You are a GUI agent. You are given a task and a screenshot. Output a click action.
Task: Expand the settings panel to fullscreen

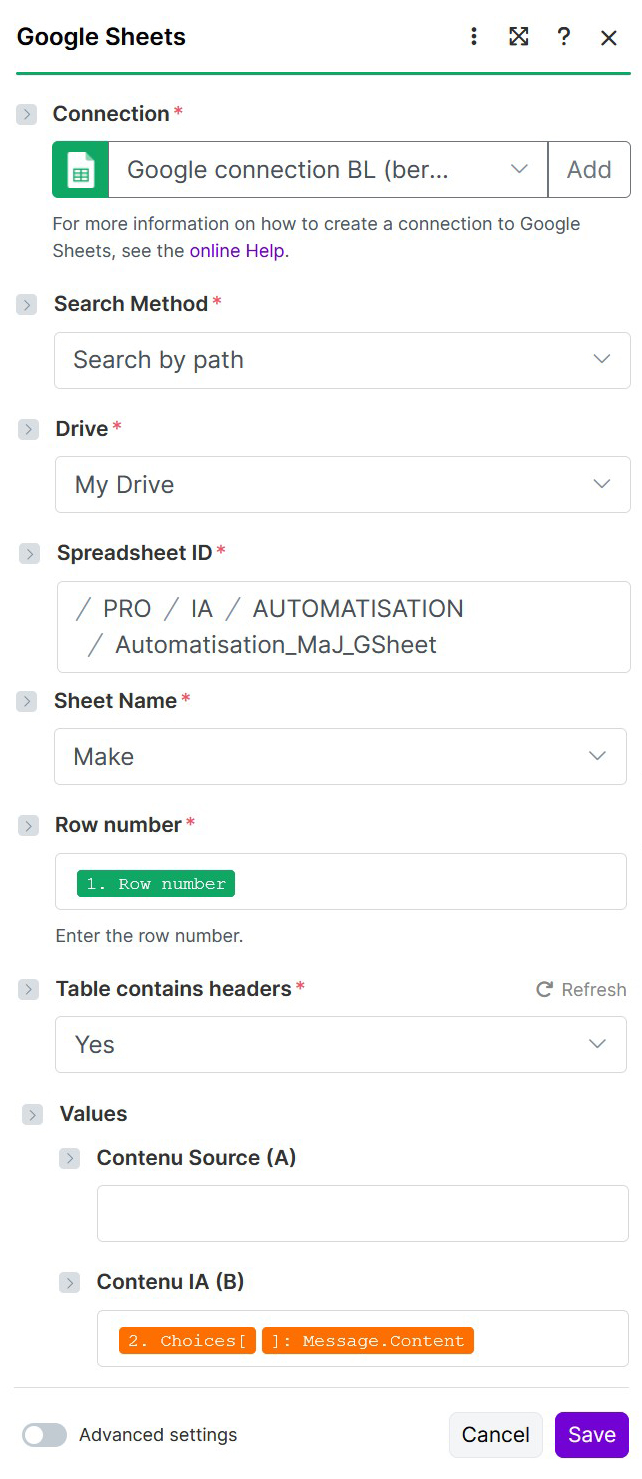(518, 37)
